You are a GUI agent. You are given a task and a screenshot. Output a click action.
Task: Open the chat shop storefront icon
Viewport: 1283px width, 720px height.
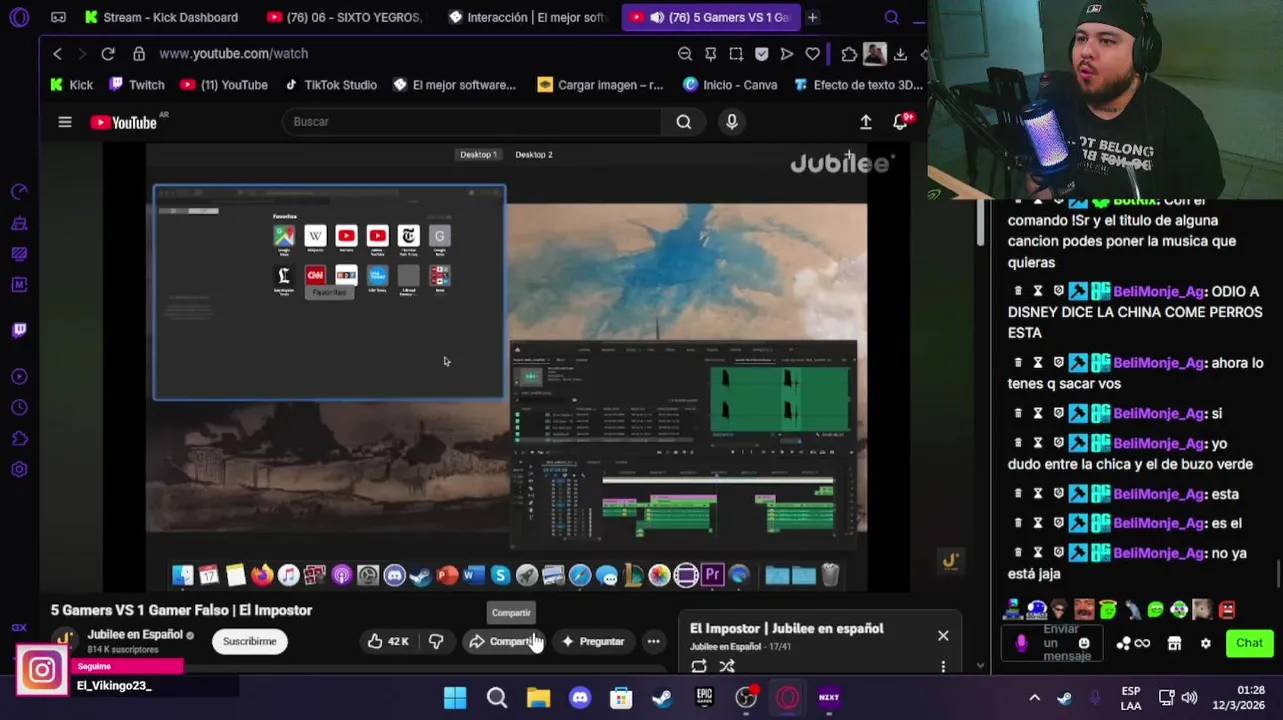[1175, 644]
